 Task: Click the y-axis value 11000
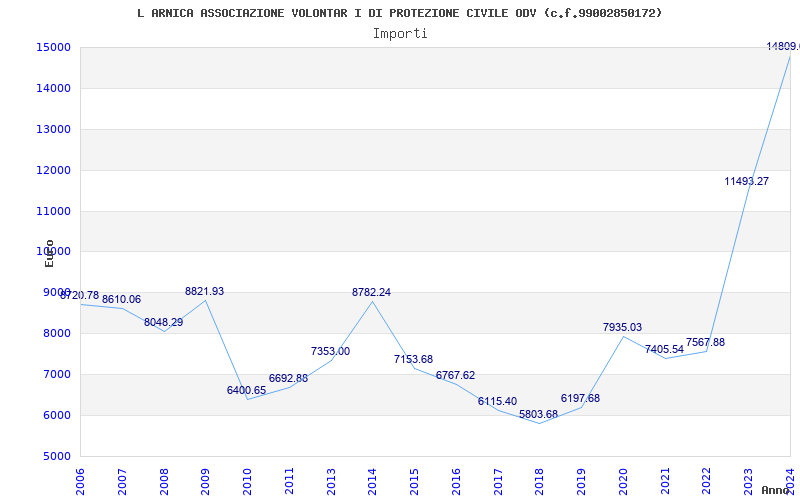[53, 211]
